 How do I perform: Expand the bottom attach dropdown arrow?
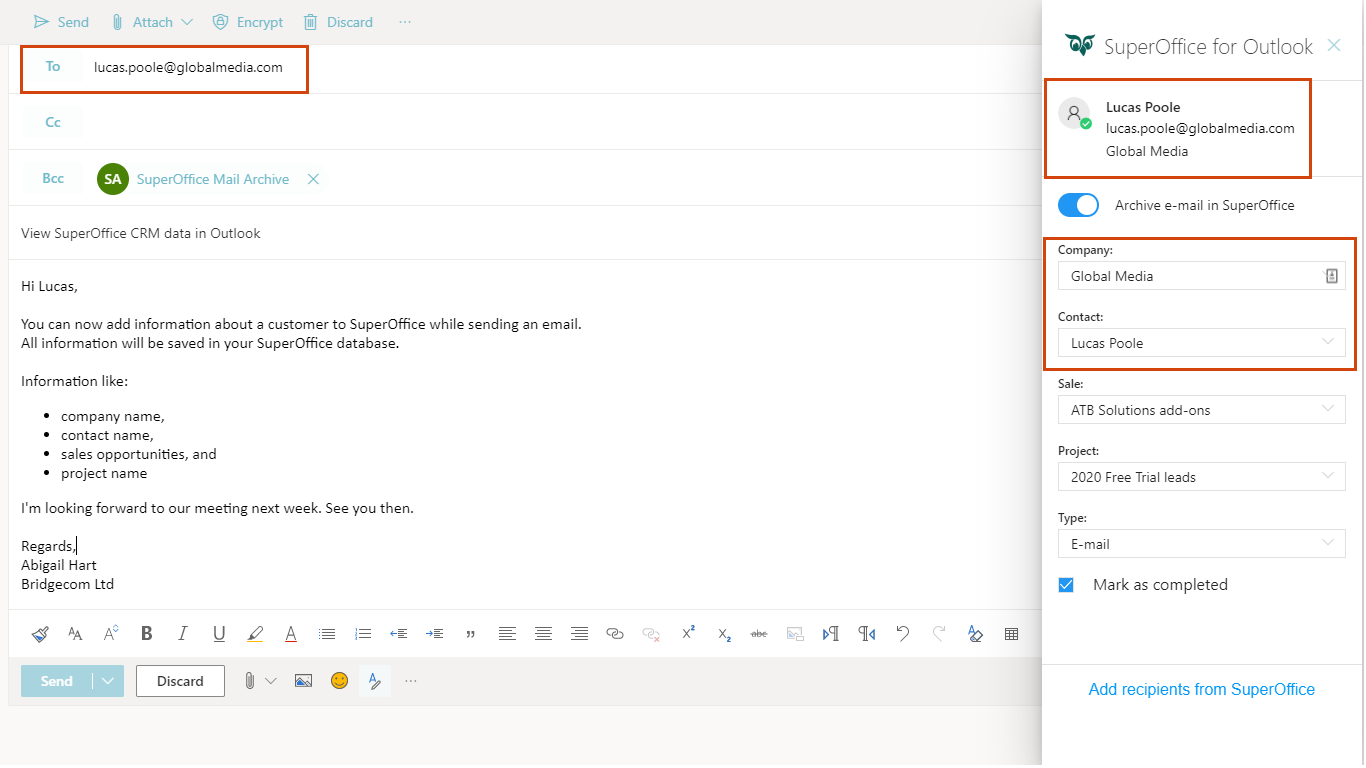click(271, 681)
